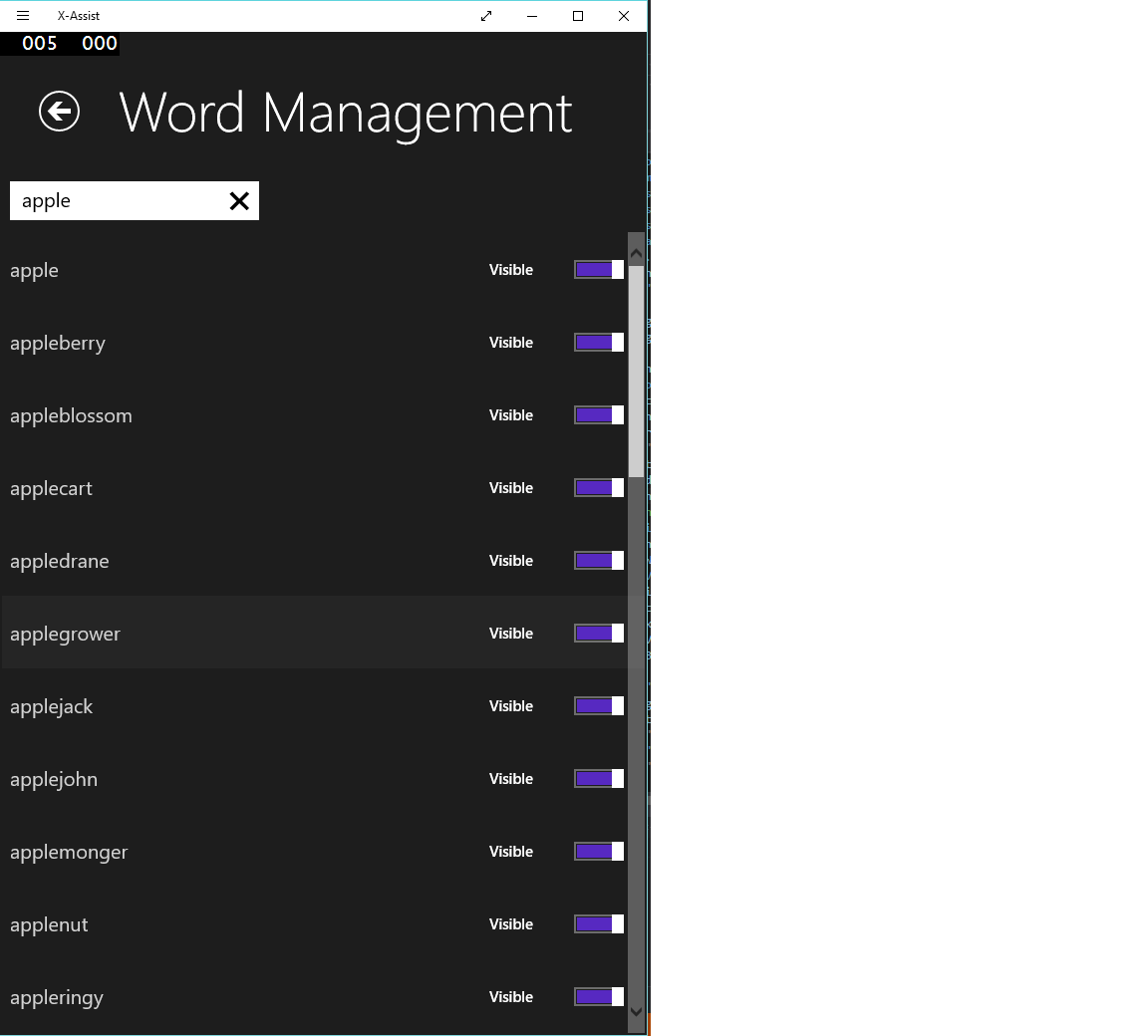The image size is (1148, 1036).
Task: Toggle visibility of applecart
Action: [599, 488]
